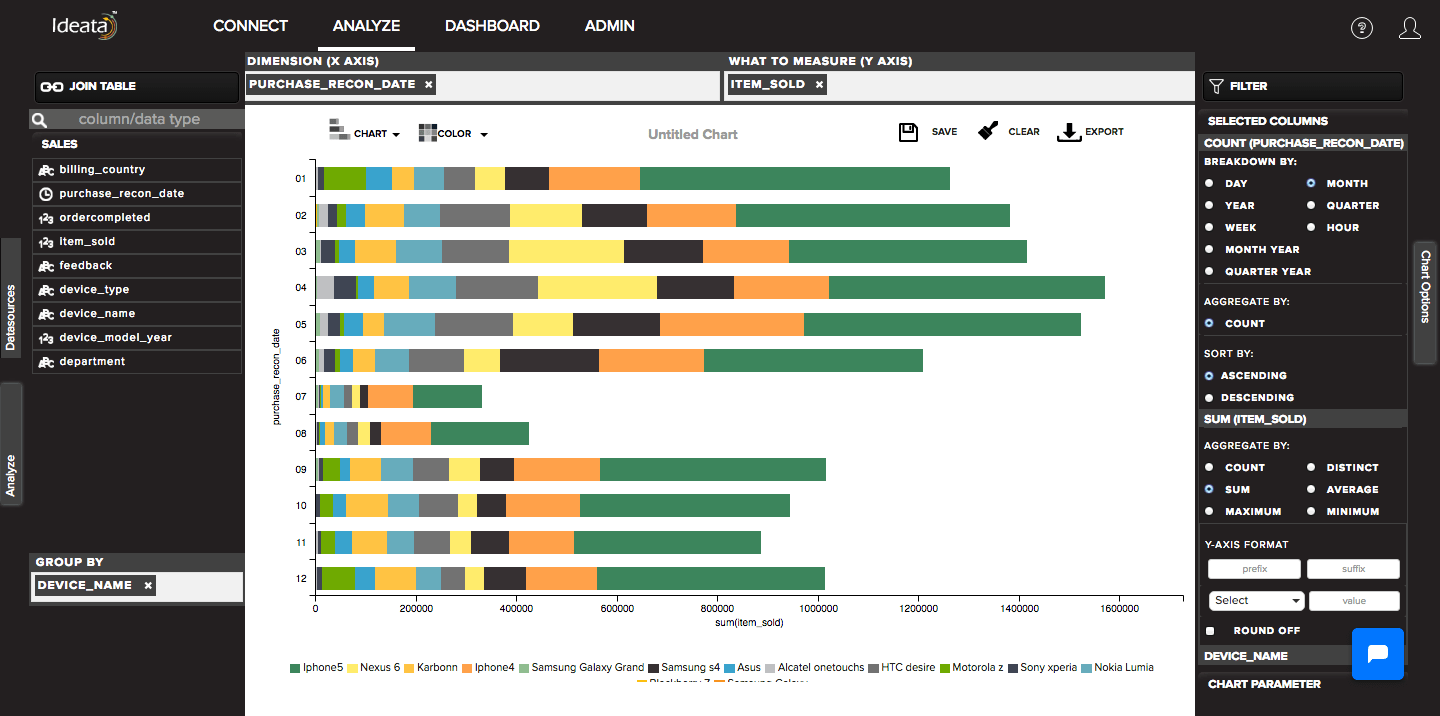Click the color palette grid icon
The image size is (1440, 716).
[428, 133]
